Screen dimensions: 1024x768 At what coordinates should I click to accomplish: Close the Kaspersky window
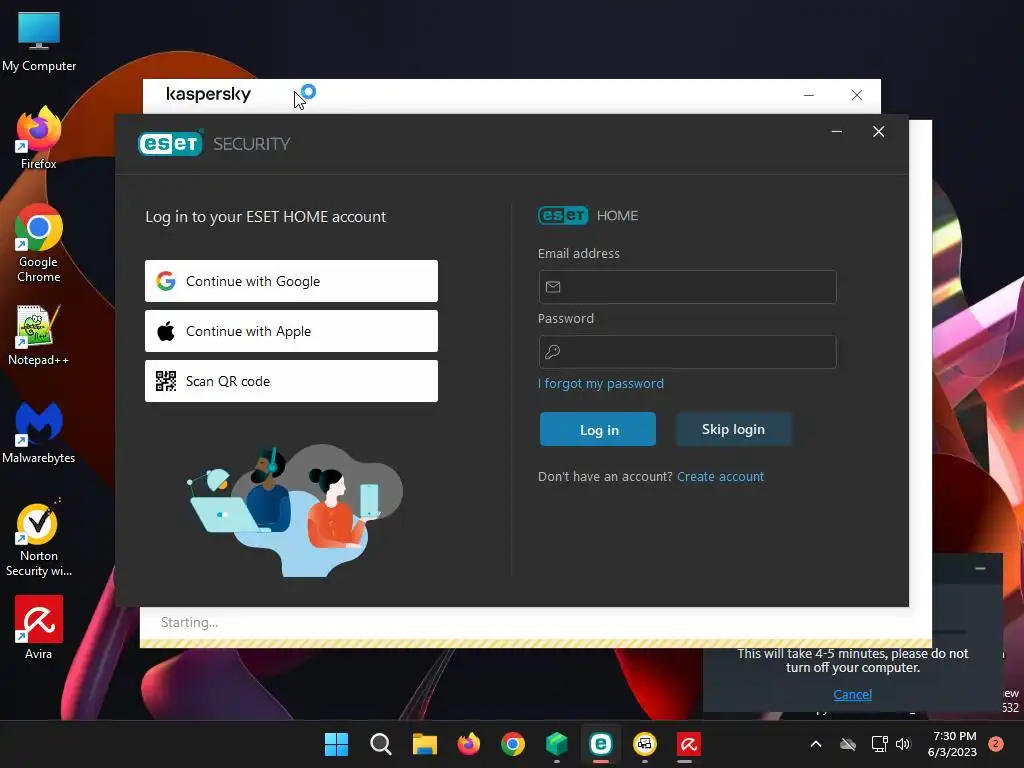coord(857,95)
